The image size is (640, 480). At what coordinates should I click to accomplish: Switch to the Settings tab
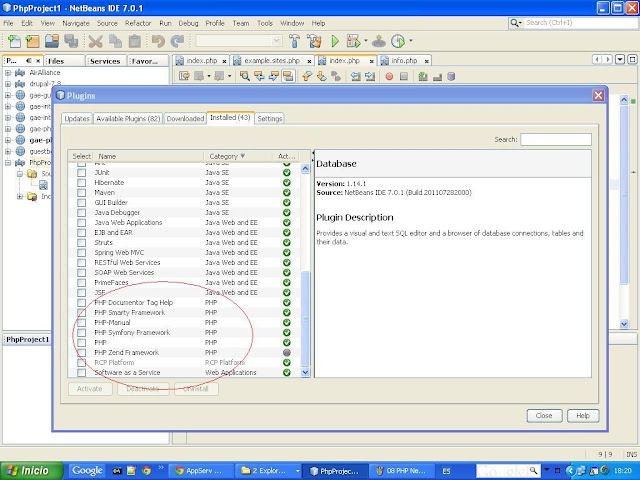point(270,119)
